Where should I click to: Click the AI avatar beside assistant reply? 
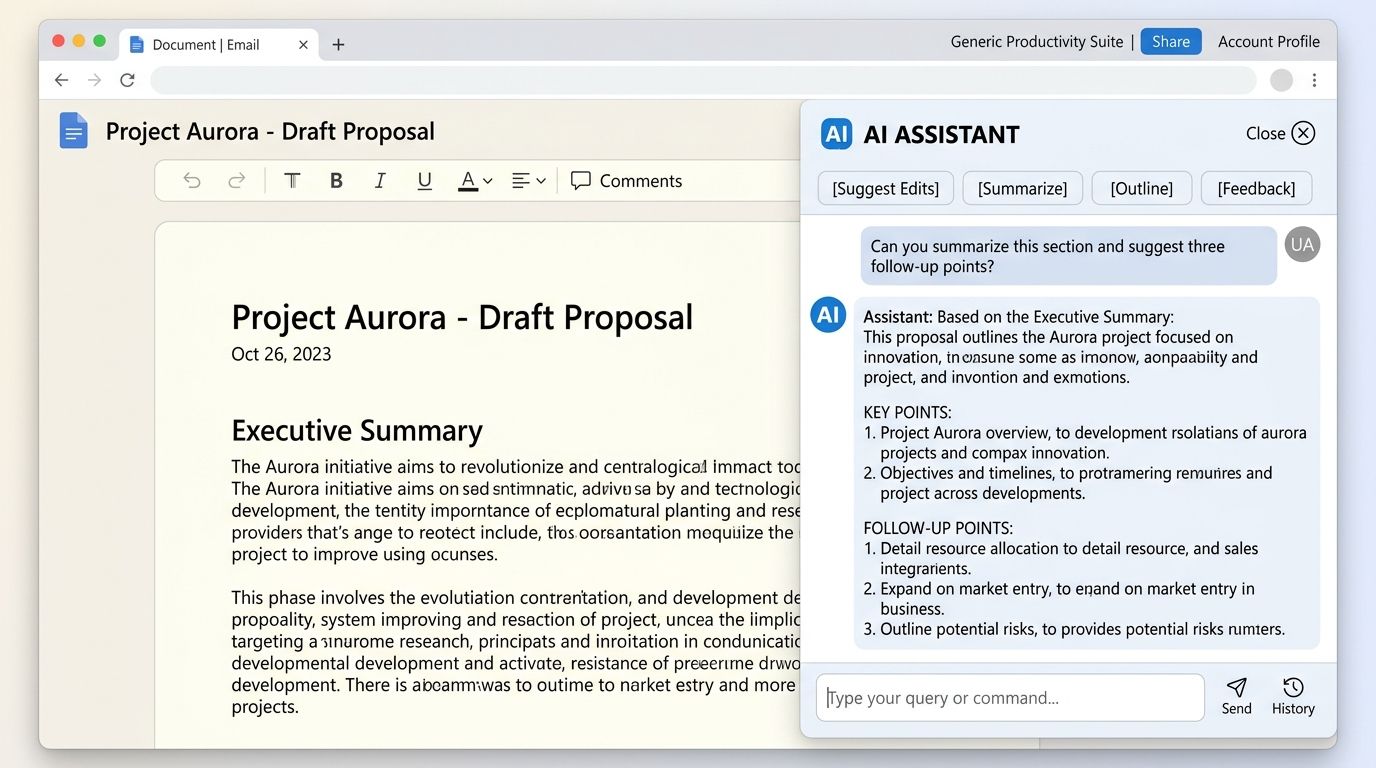(828, 315)
